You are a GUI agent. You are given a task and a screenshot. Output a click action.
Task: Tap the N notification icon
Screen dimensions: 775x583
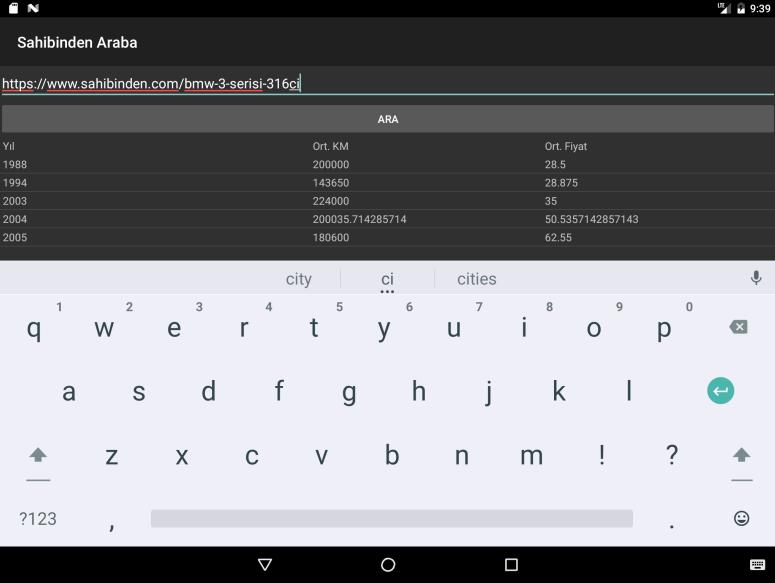point(33,8)
